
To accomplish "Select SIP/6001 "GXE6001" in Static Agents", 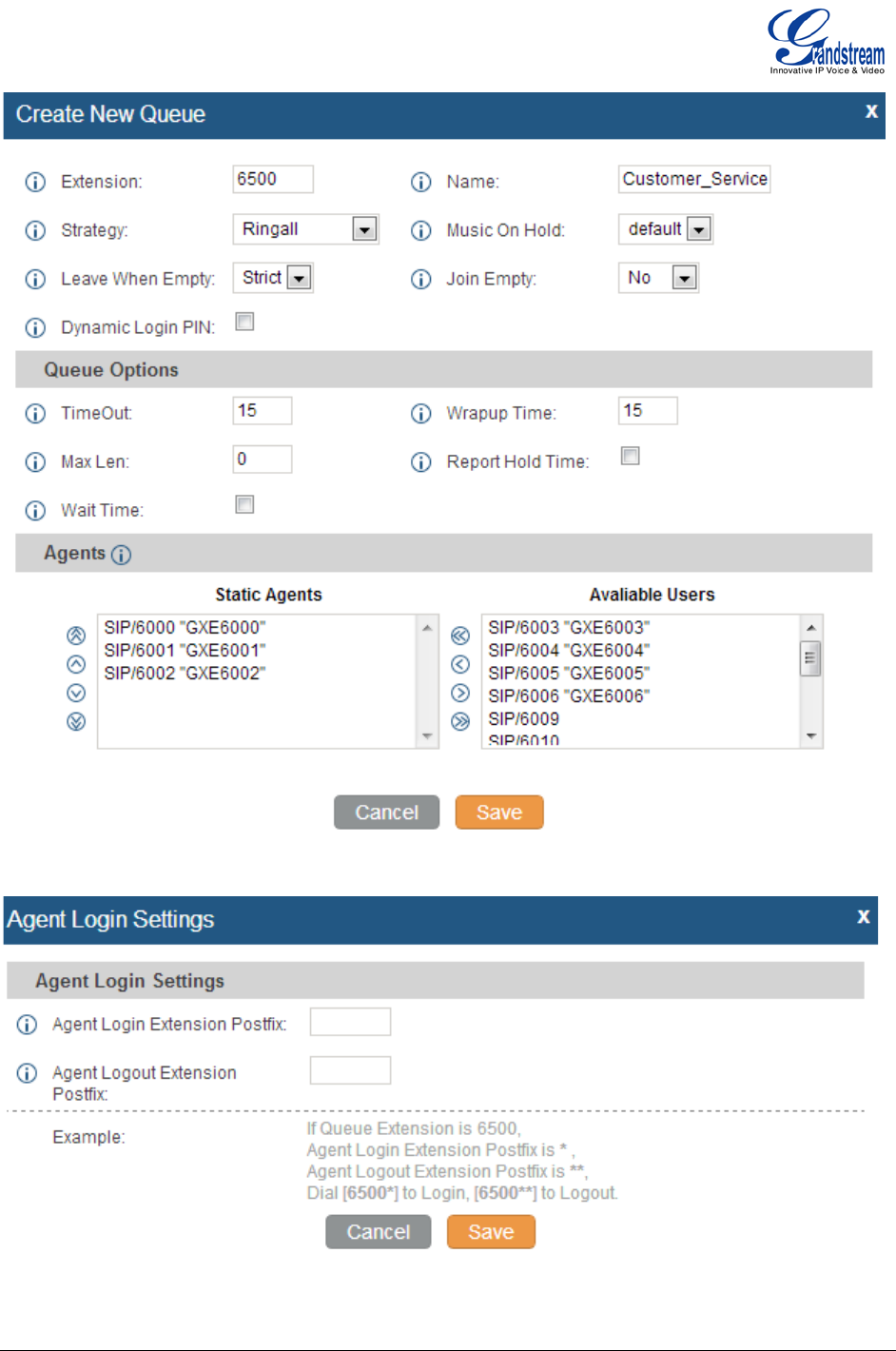I will point(185,651).
